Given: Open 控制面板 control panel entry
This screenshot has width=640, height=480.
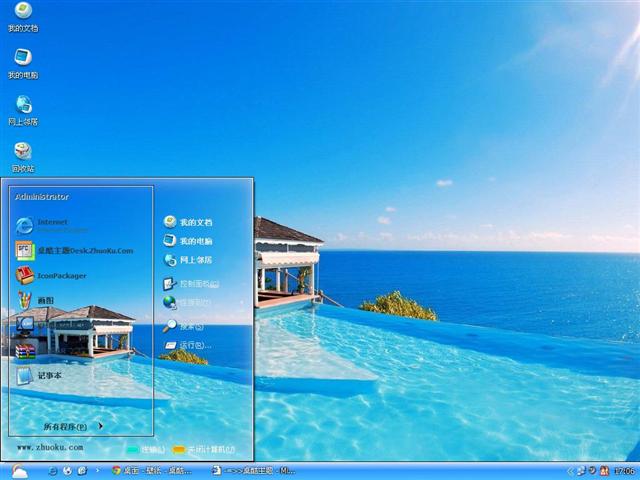Looking at the screenshot, I should click(191, 284).
